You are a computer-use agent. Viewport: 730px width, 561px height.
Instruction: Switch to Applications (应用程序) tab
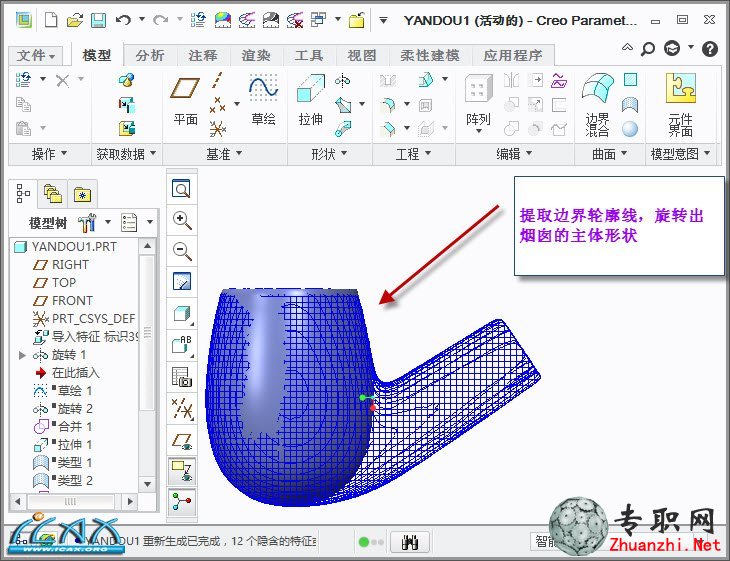click(x=513, y=55)
